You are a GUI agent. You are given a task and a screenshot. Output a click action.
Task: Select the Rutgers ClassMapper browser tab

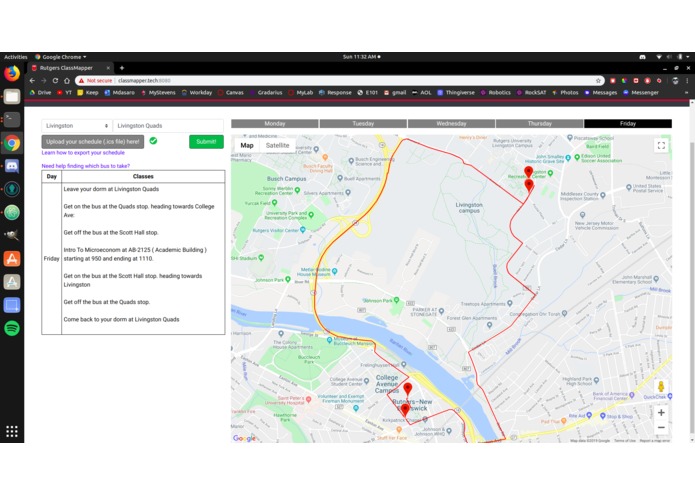point(70,68)
